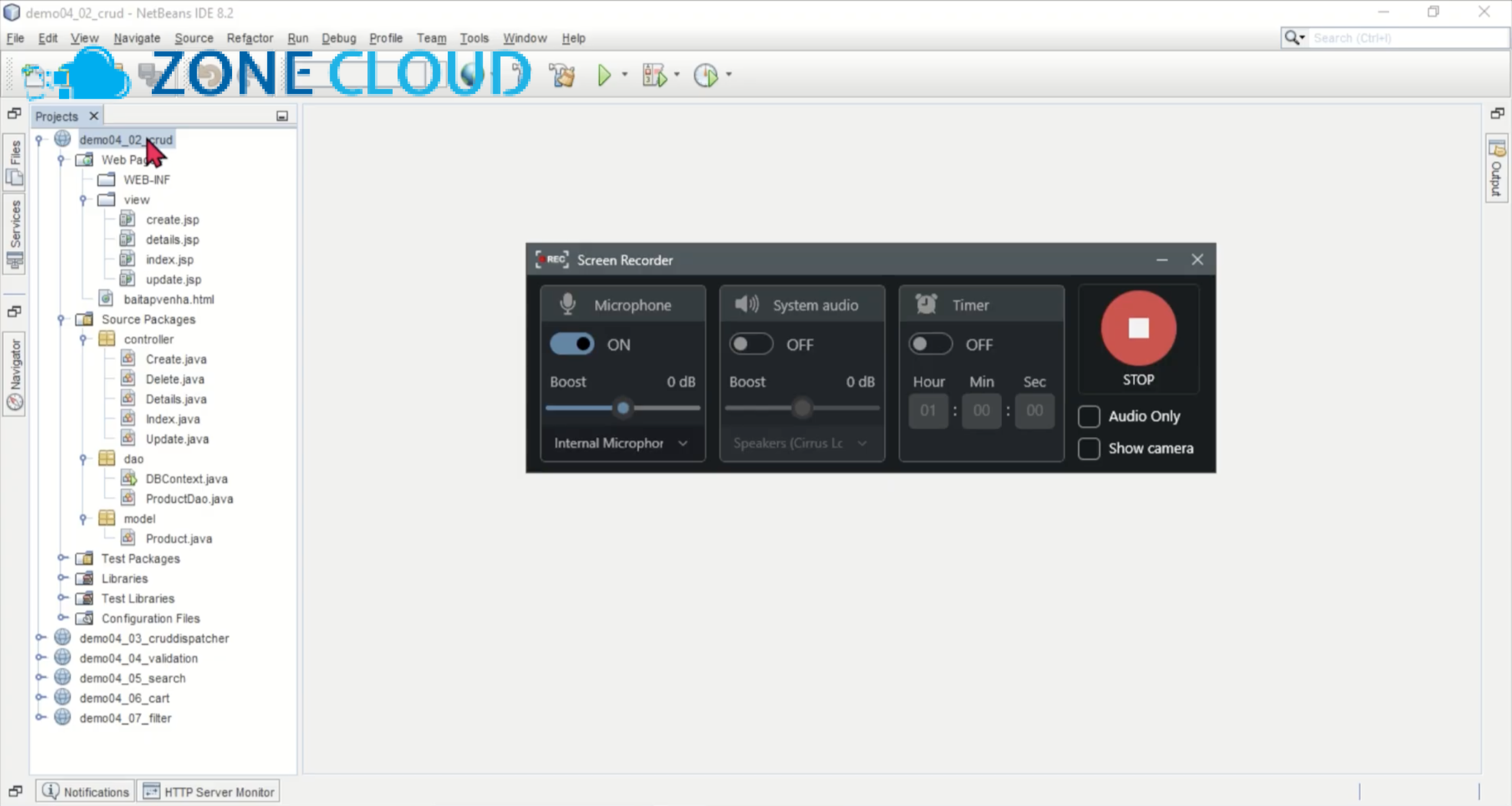Check the Show camera checkbox
Viewport: 1512px width, 806px height.
click(x=1089, y=449)
